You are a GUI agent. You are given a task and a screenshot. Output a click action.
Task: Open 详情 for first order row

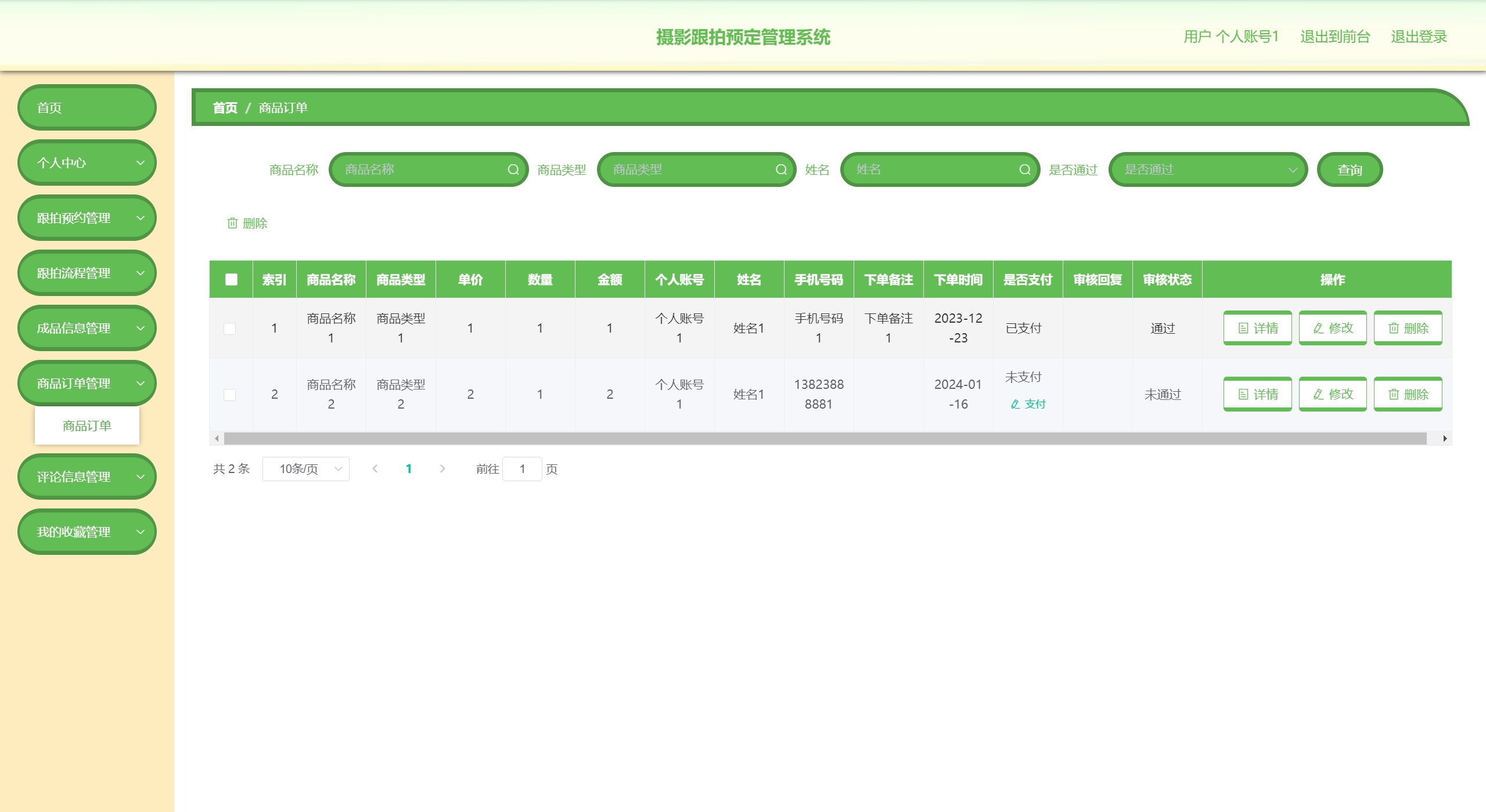1257,328
